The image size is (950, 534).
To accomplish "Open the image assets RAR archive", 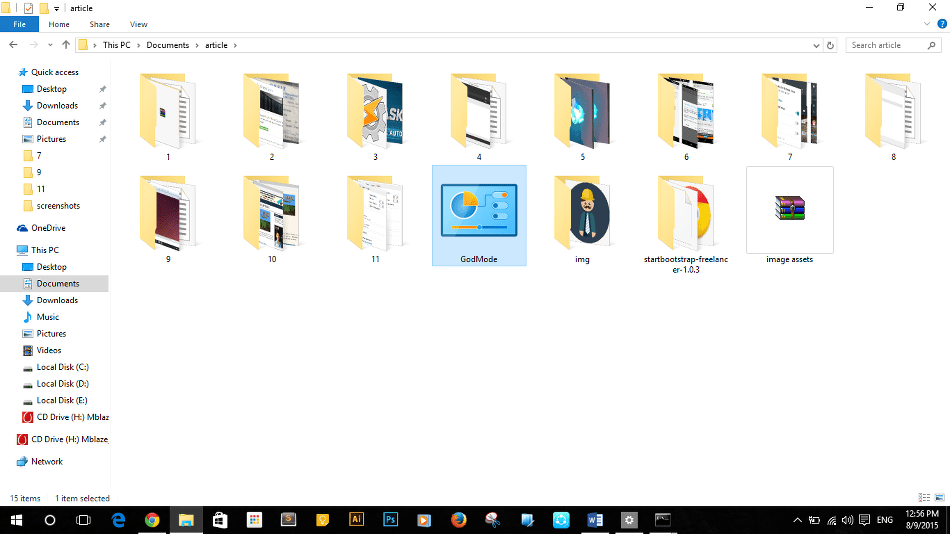I will pyautogui.click(x=789, y=208).
